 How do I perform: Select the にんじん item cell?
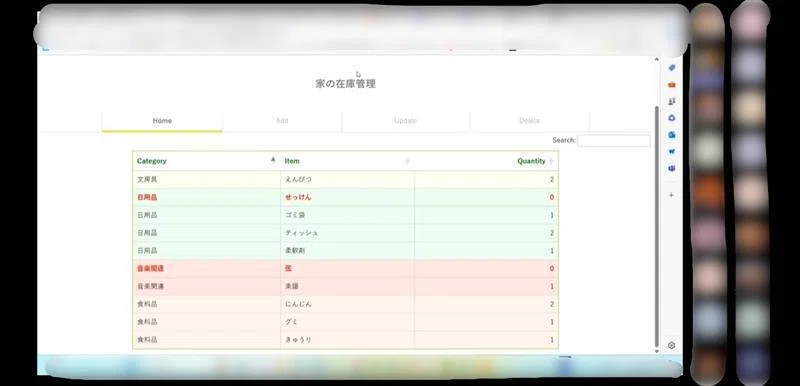pyautogui.click(x=347, y=304)
